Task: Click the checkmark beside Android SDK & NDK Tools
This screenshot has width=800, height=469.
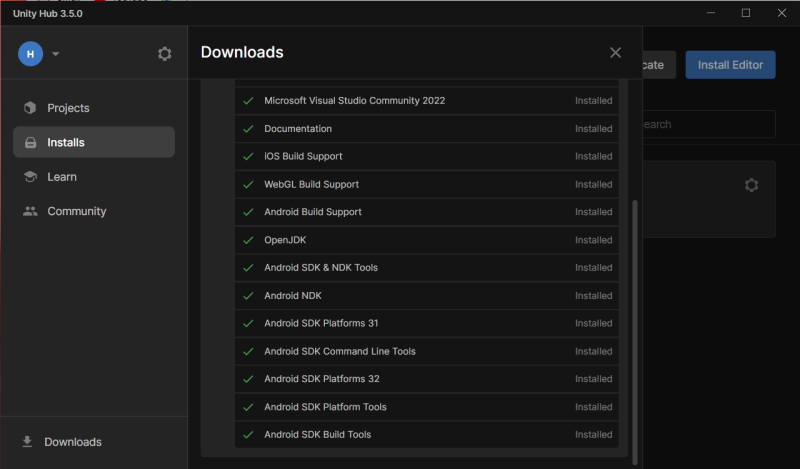Action: tap(248, 267)
